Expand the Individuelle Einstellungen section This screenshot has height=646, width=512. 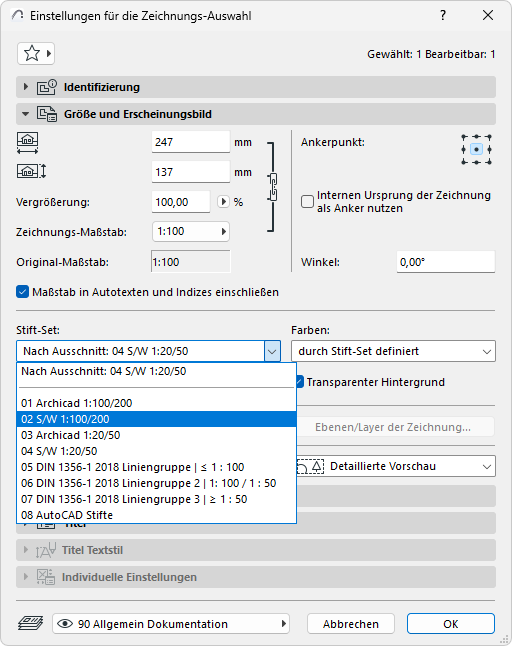click(x=26, y=577)
